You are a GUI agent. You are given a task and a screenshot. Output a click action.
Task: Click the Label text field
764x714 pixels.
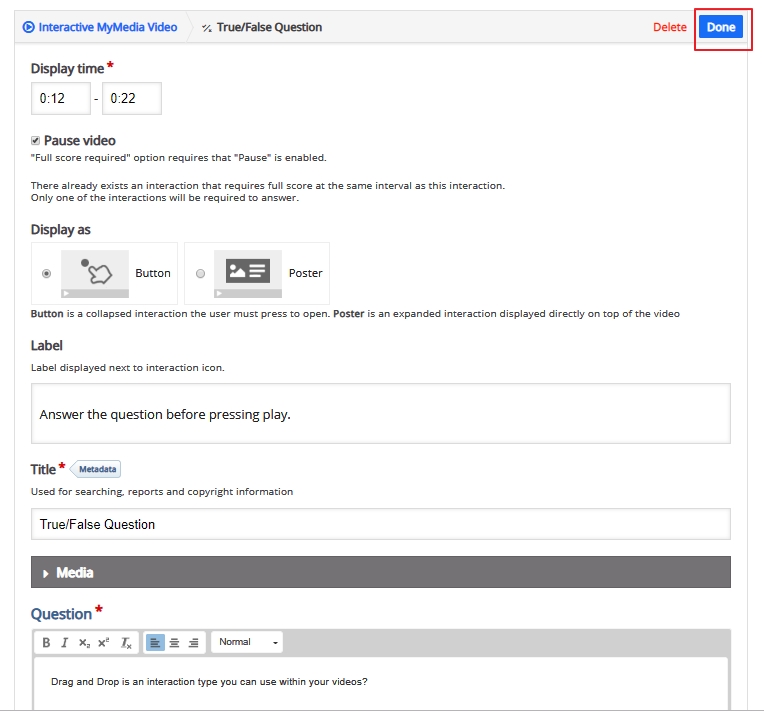click(381, 413)
